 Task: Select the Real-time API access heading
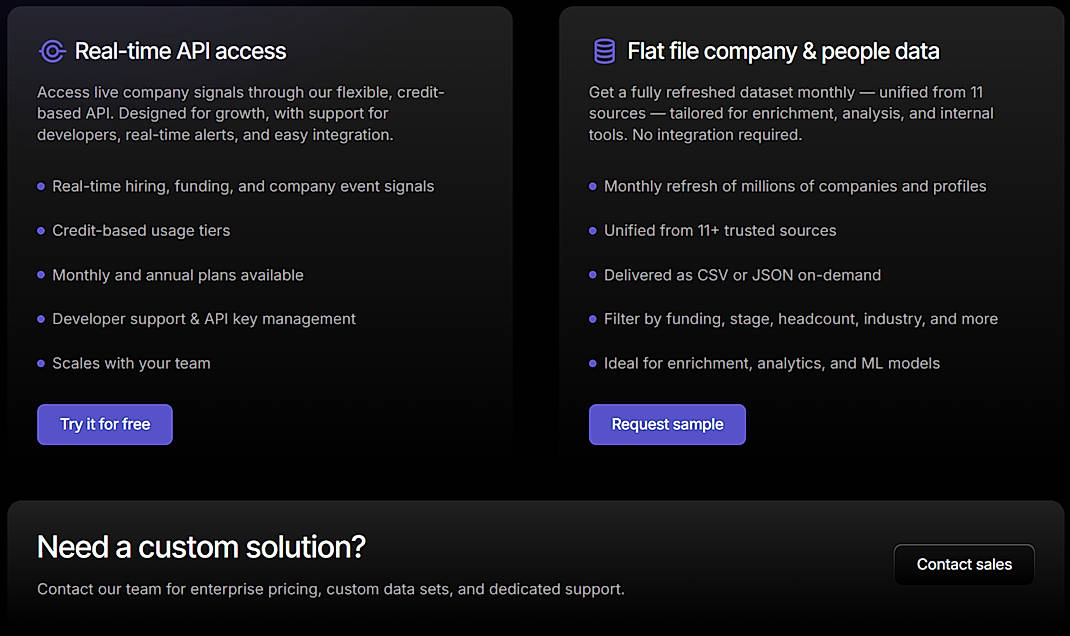pyautogui.click(x=180, y=51)
